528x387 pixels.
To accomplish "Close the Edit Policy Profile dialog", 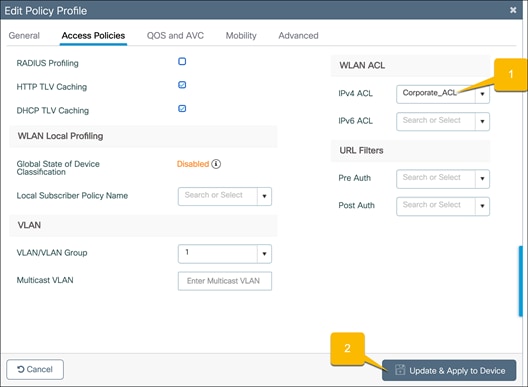I will point(513,10).
